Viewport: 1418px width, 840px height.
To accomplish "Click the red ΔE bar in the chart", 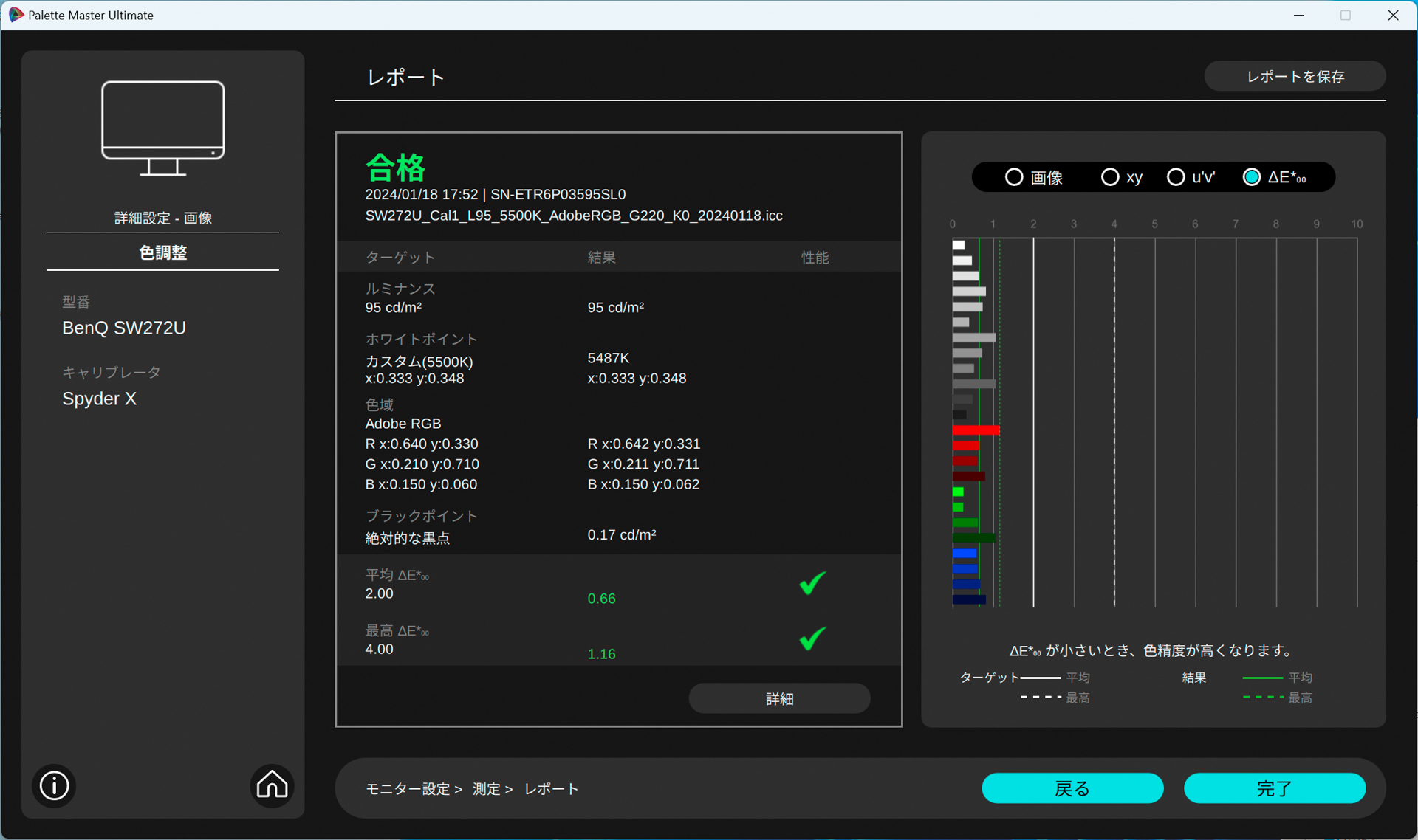I will click(x=975, y=430).
